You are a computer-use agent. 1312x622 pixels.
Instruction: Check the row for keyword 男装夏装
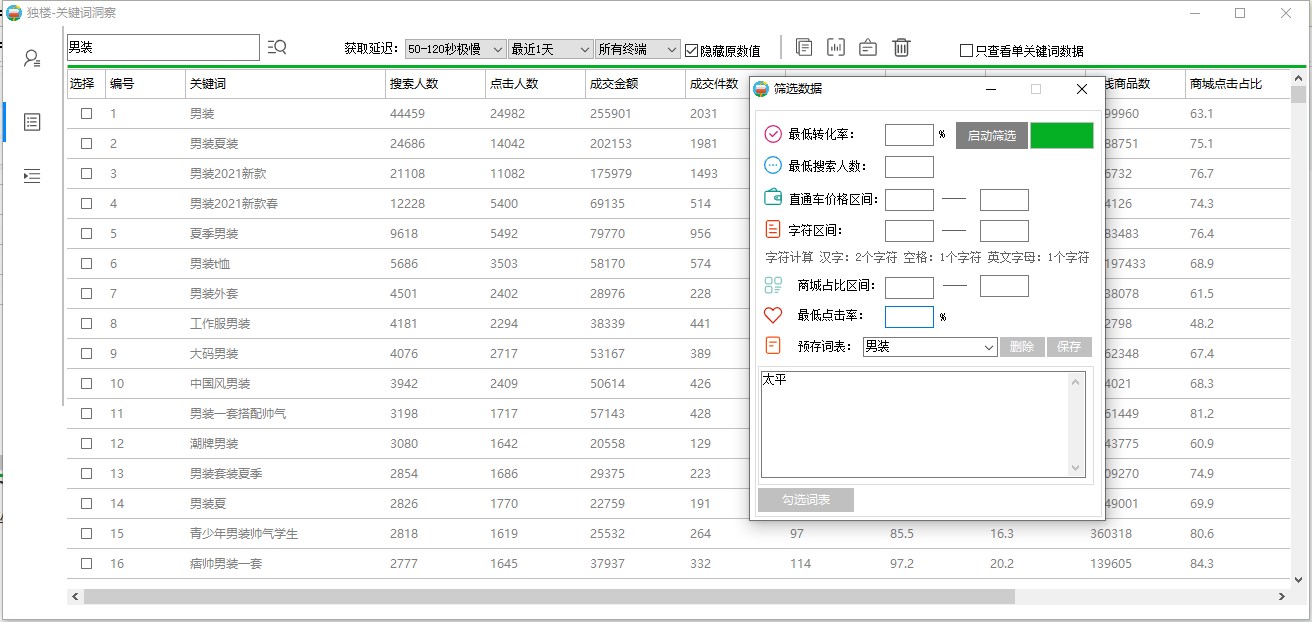87,144
